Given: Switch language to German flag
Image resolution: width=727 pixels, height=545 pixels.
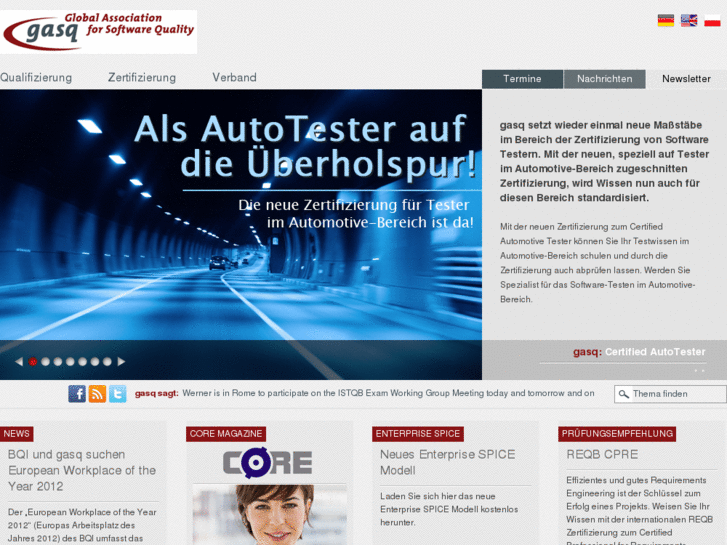Looking at the screenshot, I should (x=666, y=20).
